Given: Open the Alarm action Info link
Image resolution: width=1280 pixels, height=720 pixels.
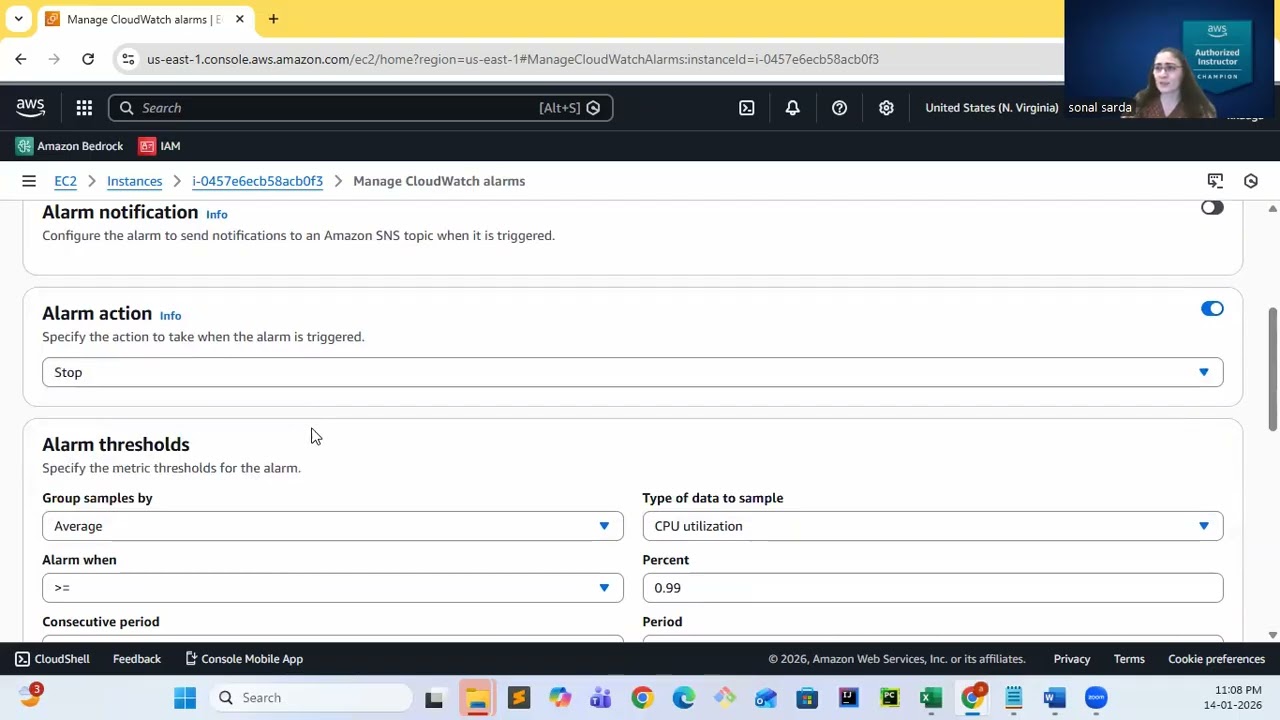Looking at the screenshot, I should pyautogui.click(x=170, y=315).
